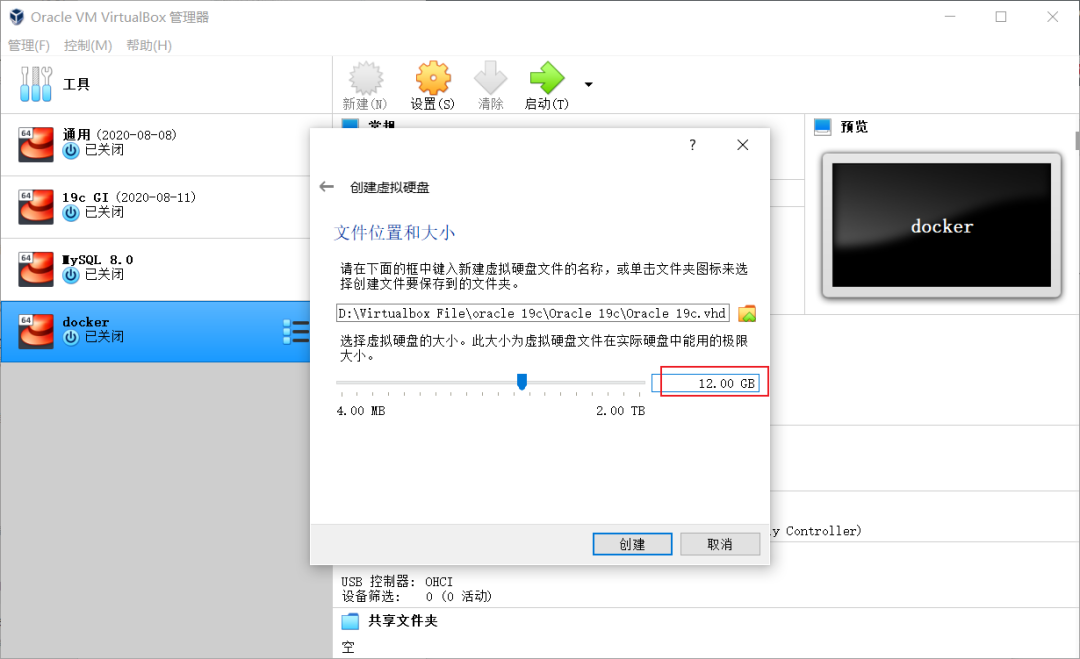Open the 新建(N) new VM tool

click(365, 85)
